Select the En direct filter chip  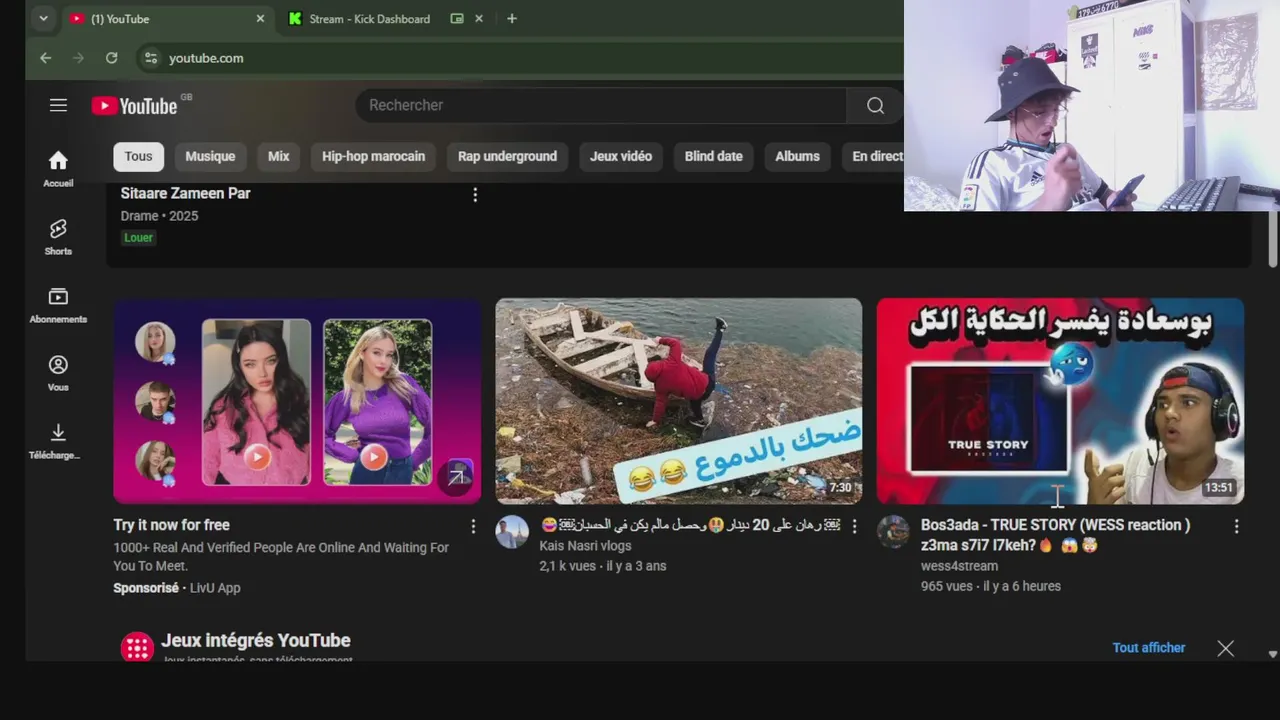(x=873, y=156)
